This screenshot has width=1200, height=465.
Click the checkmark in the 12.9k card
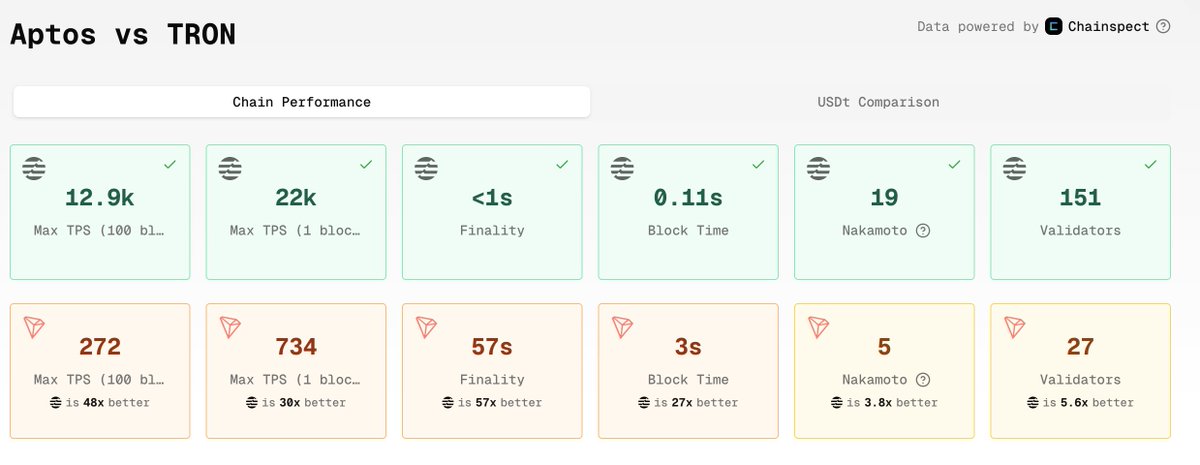point(170,163)
